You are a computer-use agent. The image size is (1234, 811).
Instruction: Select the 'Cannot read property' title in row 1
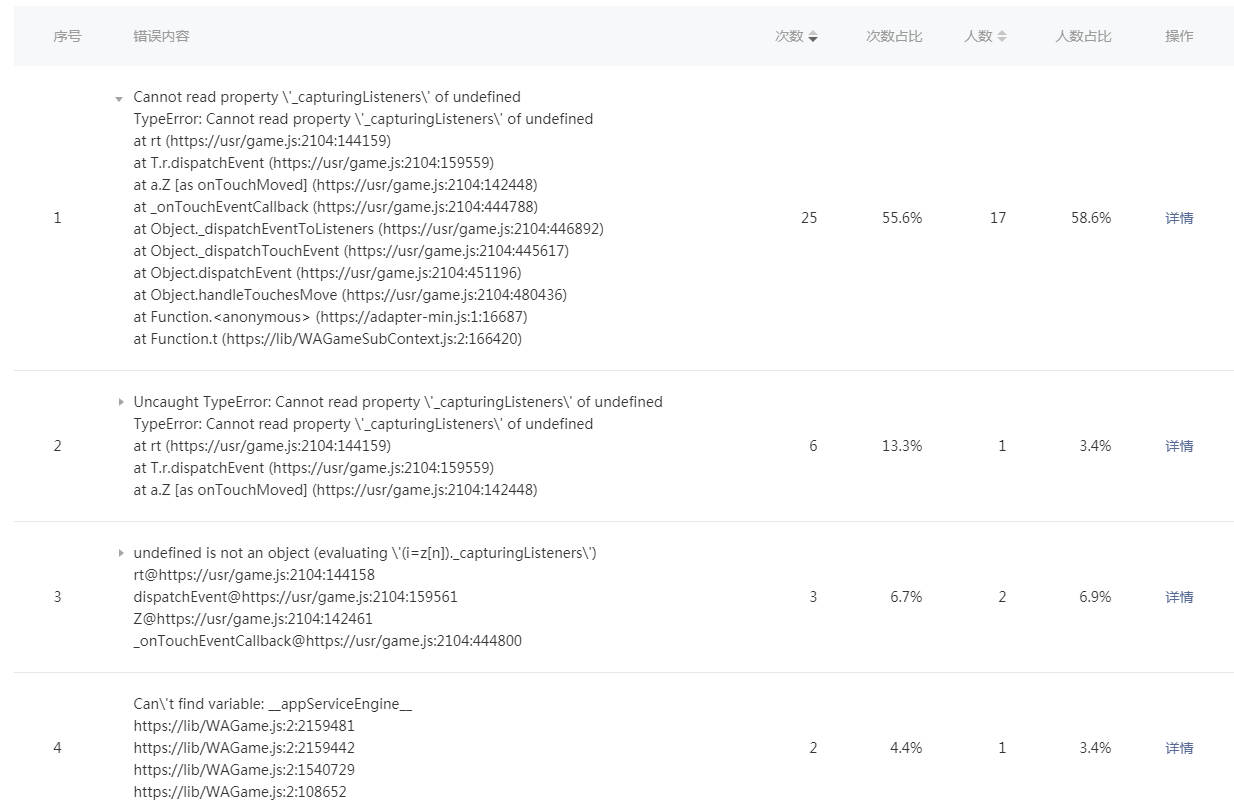click(327, 97)
